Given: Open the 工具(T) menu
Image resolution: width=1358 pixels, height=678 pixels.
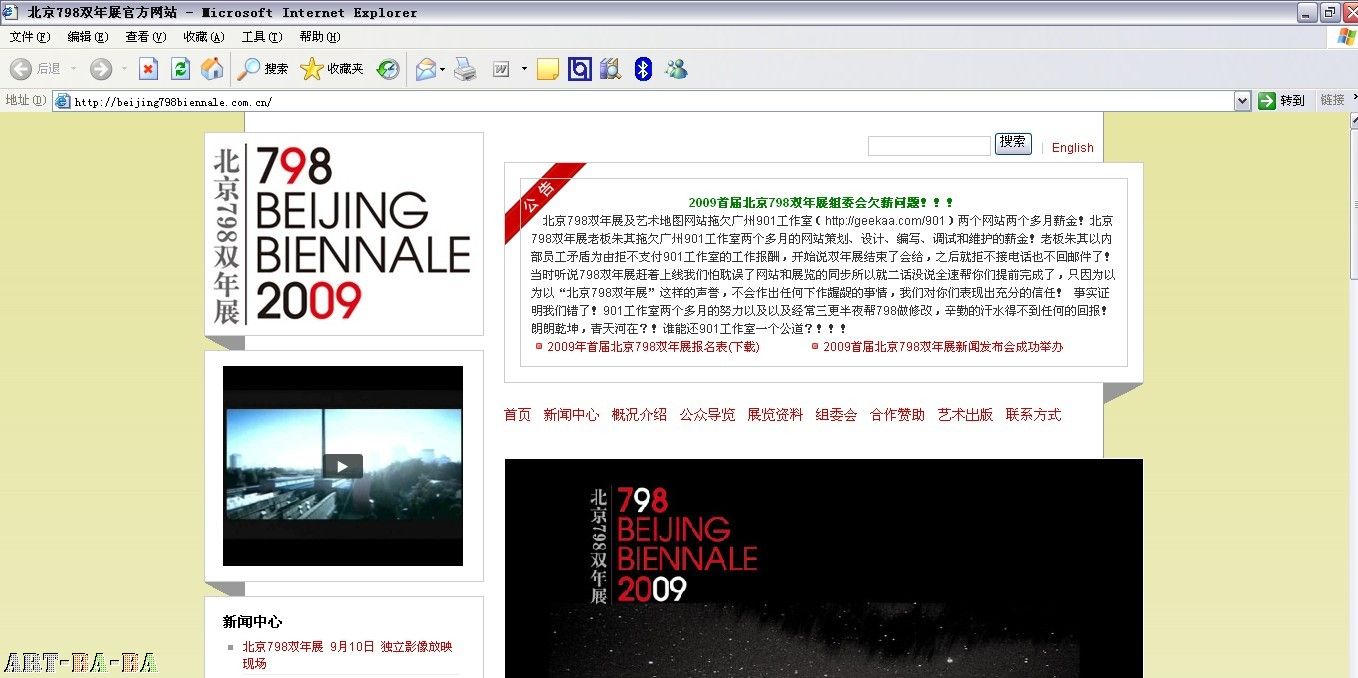Looking at the screenshot, I should [261, 37].
